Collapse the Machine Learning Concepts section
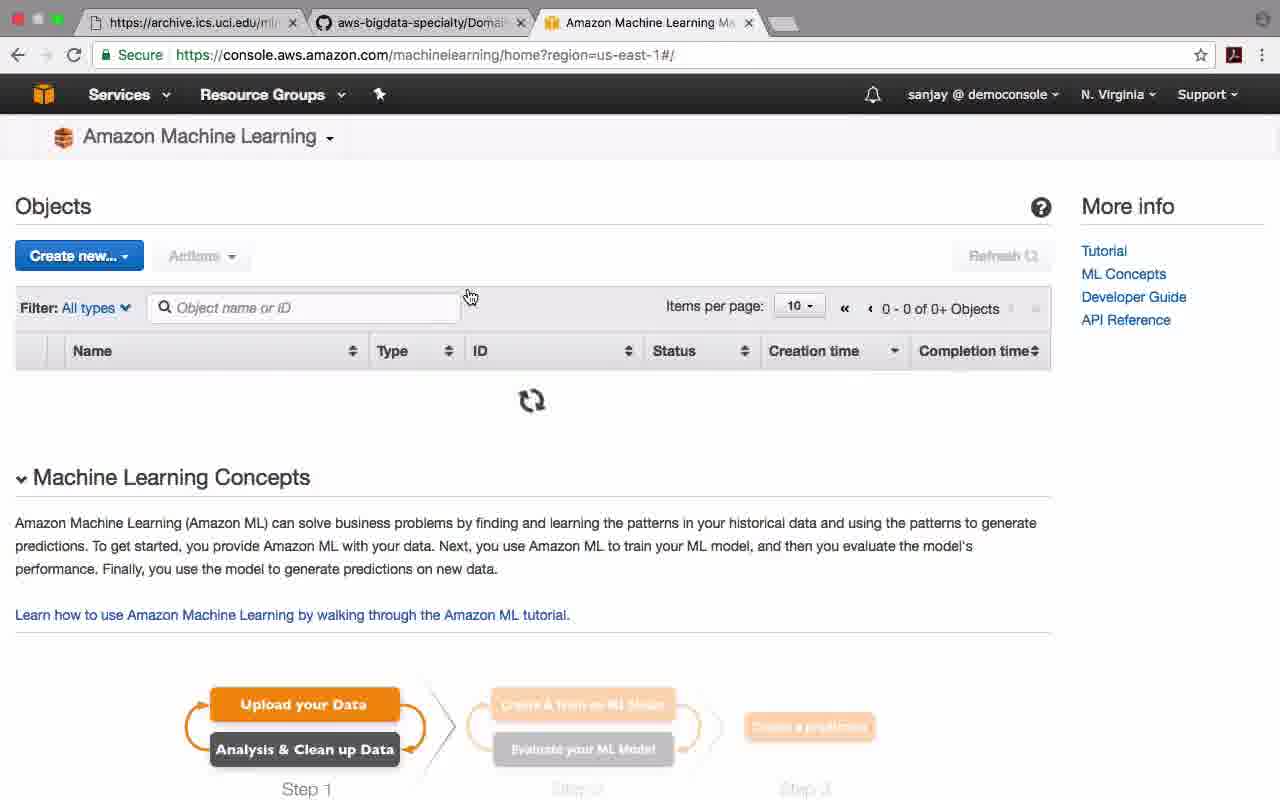Image resolution: width=1280 pixels, height=800 pixels. click(x=21, y=479)
